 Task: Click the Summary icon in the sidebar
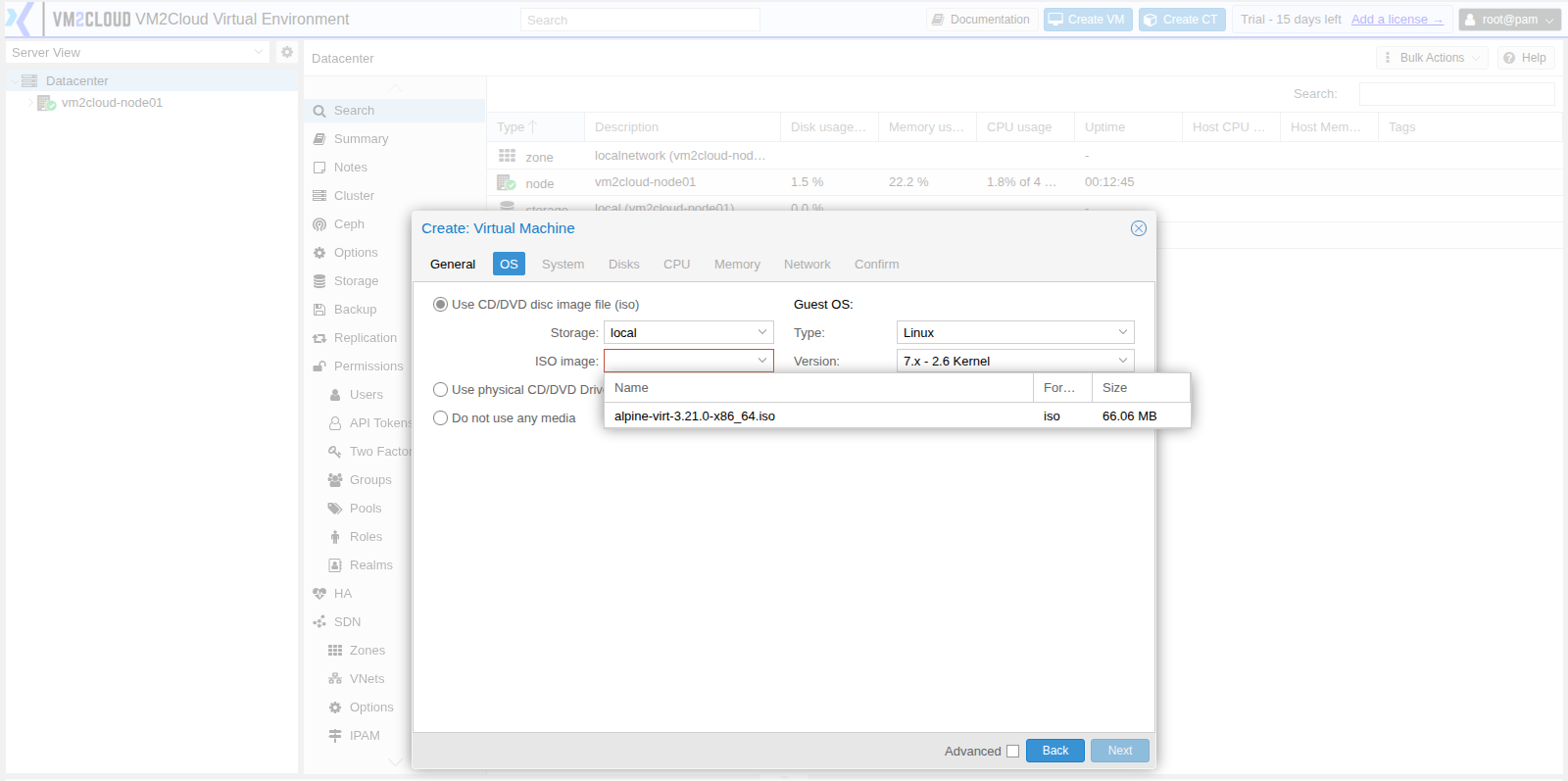coord(319,139)
